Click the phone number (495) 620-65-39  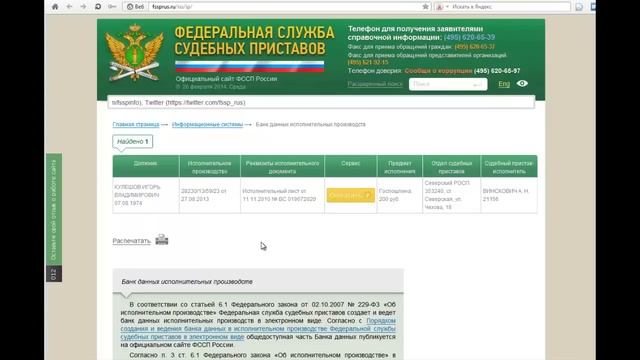469,37
